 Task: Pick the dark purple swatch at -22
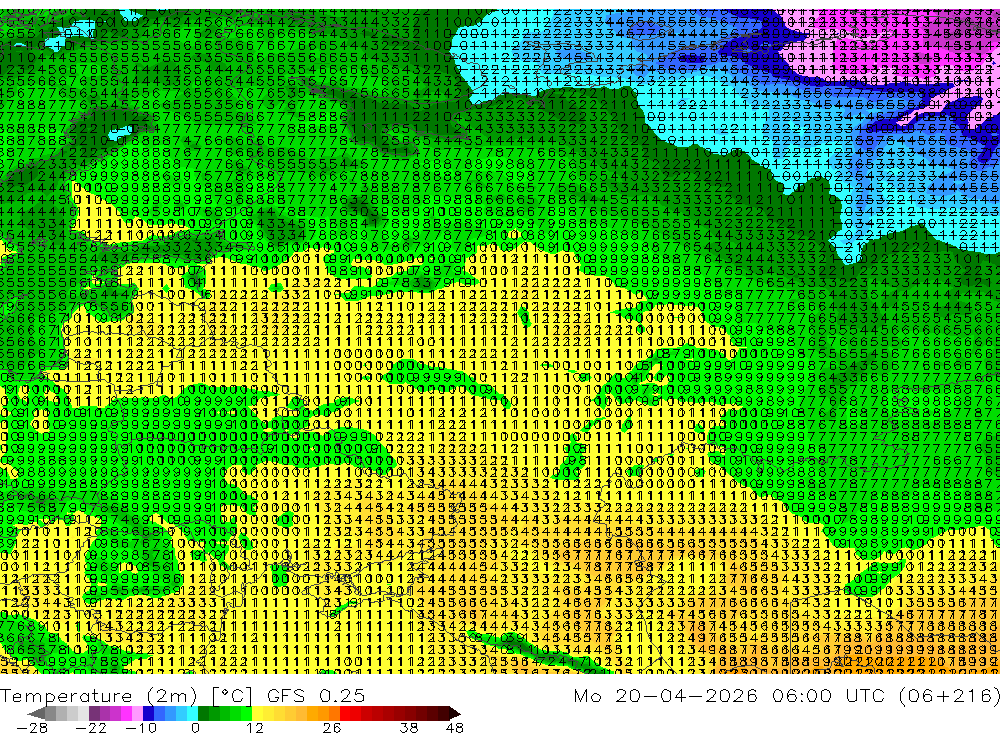pos(94,714)
